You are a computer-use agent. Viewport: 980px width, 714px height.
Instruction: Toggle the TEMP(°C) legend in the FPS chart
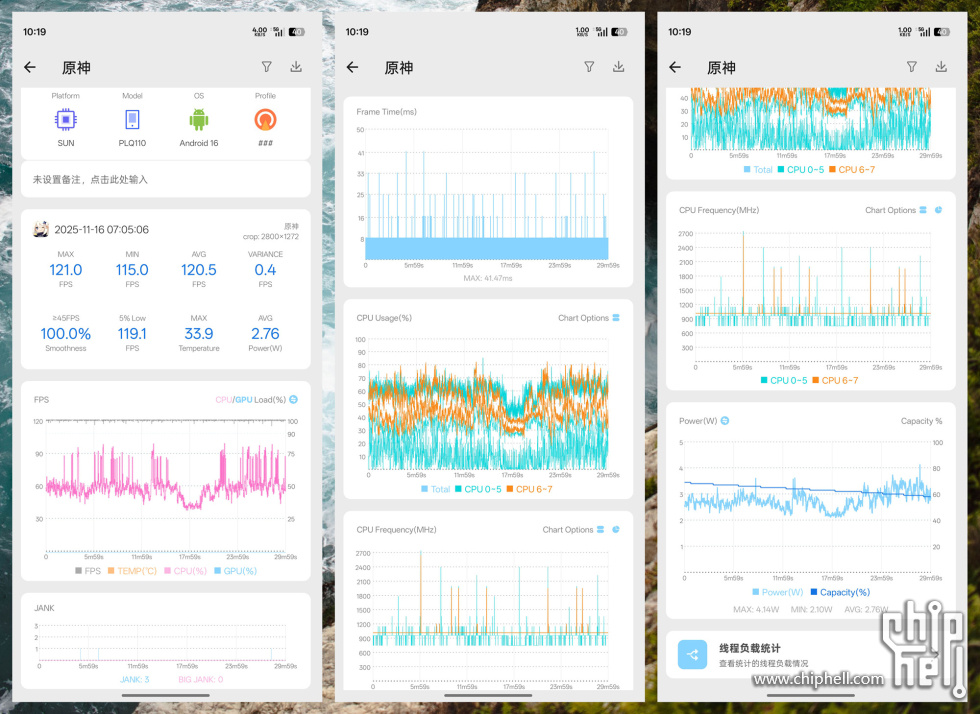(132, 571)
